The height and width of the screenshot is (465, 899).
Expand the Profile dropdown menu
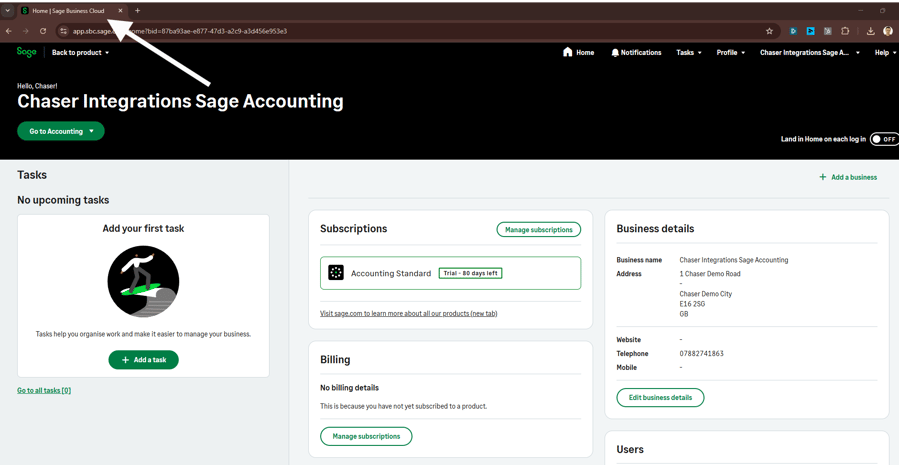730,52
